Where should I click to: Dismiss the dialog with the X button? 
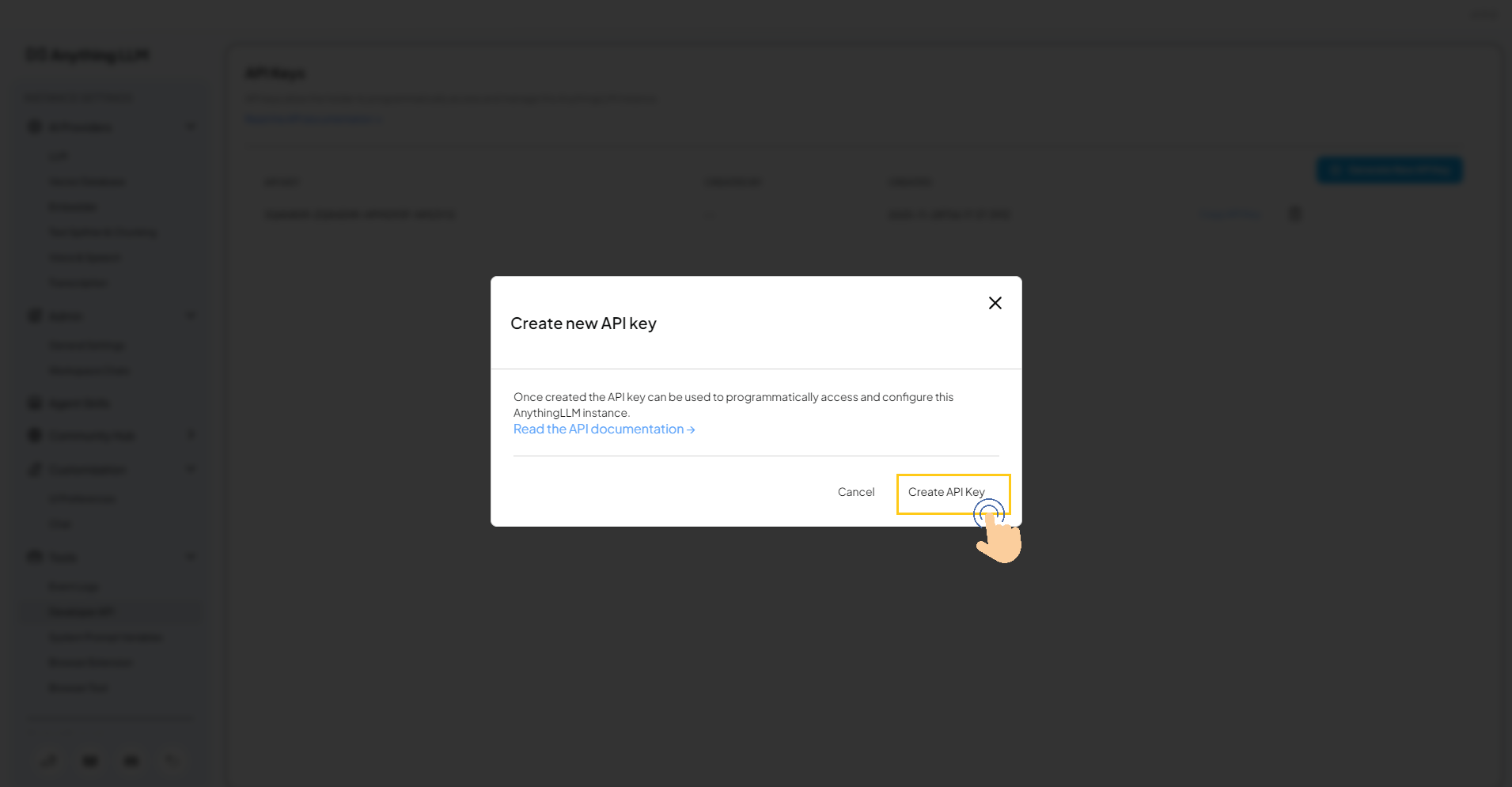(995, 302)
